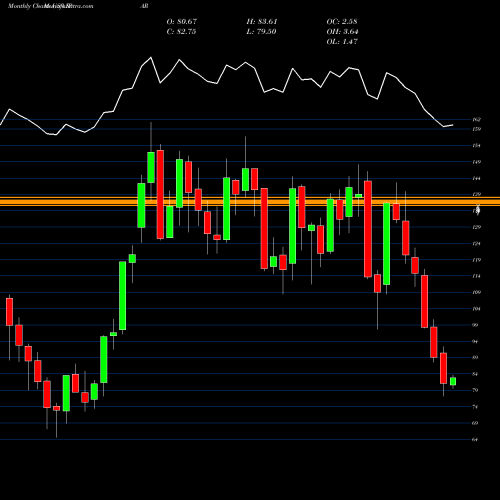500x500 pixels.
Task: Click the highest peak of white indicator line
Action: (x=151, y=58)
